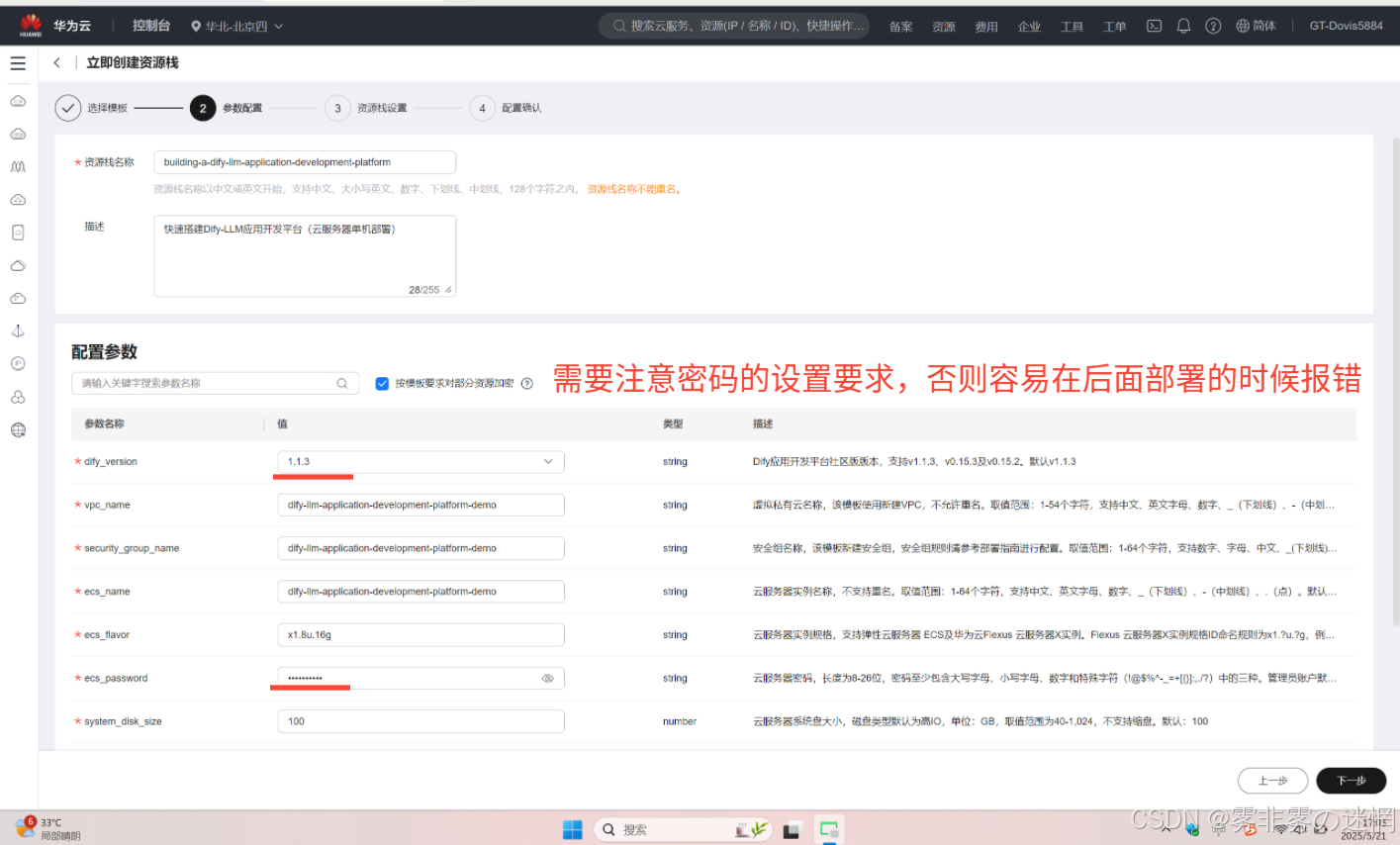Viewport: 1400px width, 845px height.
Task: Show the ecs_password with the eye icon
Action: coord(547,678)
